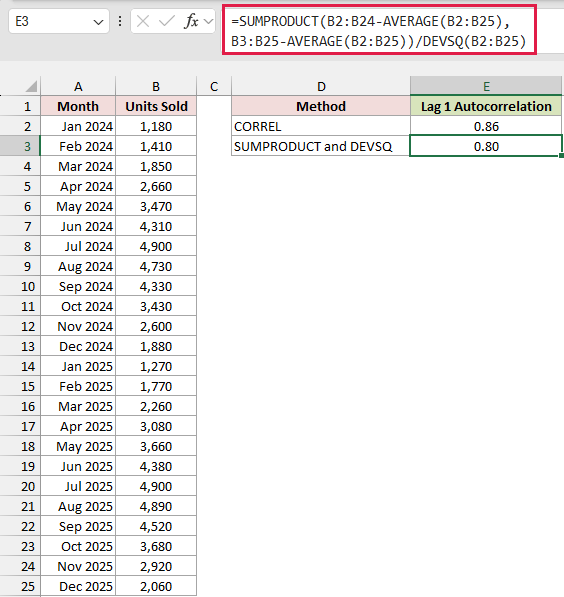Select the units cell 2,660
564x597 pixels.
tap(156, 186)
